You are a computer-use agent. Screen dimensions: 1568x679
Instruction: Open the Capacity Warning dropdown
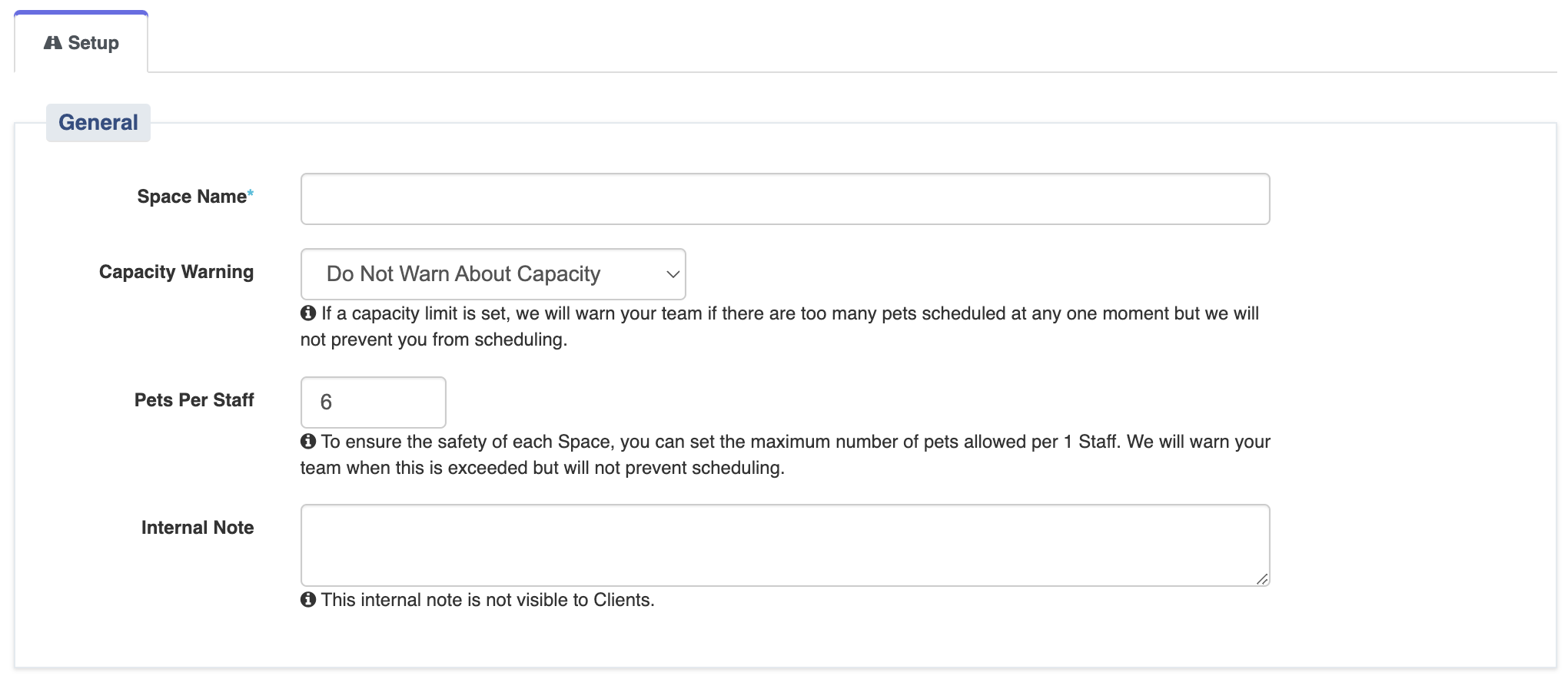pyautogui.click(x=493, y=274)
